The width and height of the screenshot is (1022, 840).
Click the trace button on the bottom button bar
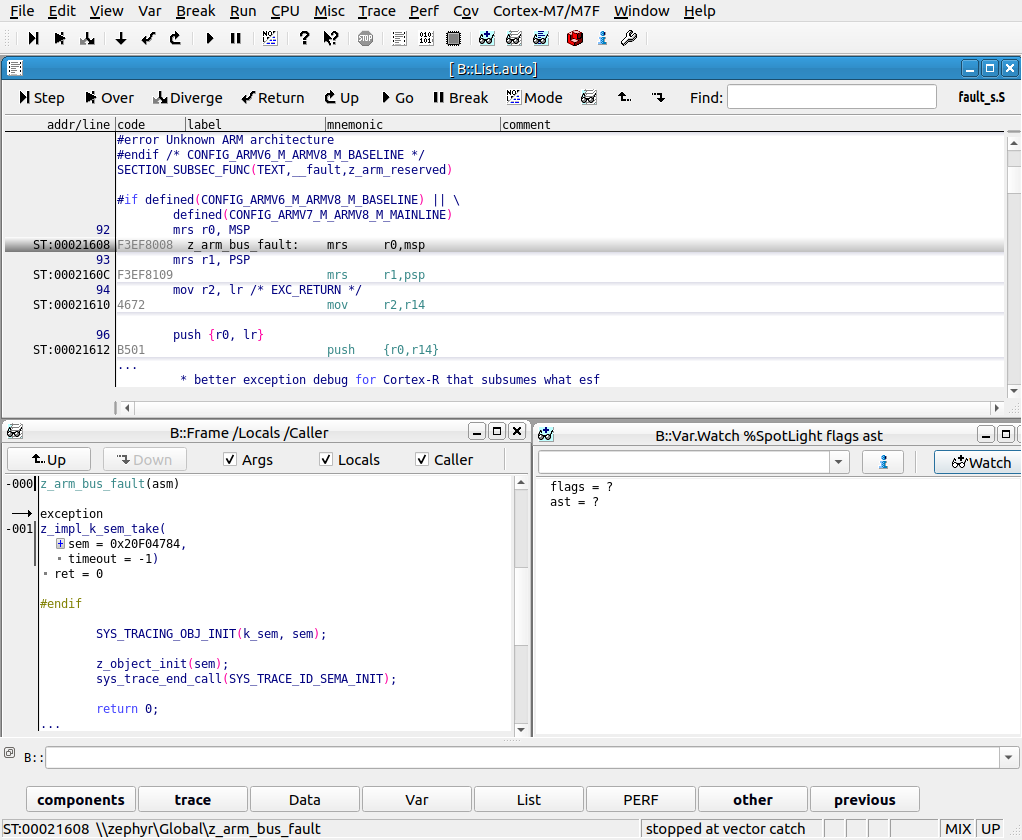point(192,798)
